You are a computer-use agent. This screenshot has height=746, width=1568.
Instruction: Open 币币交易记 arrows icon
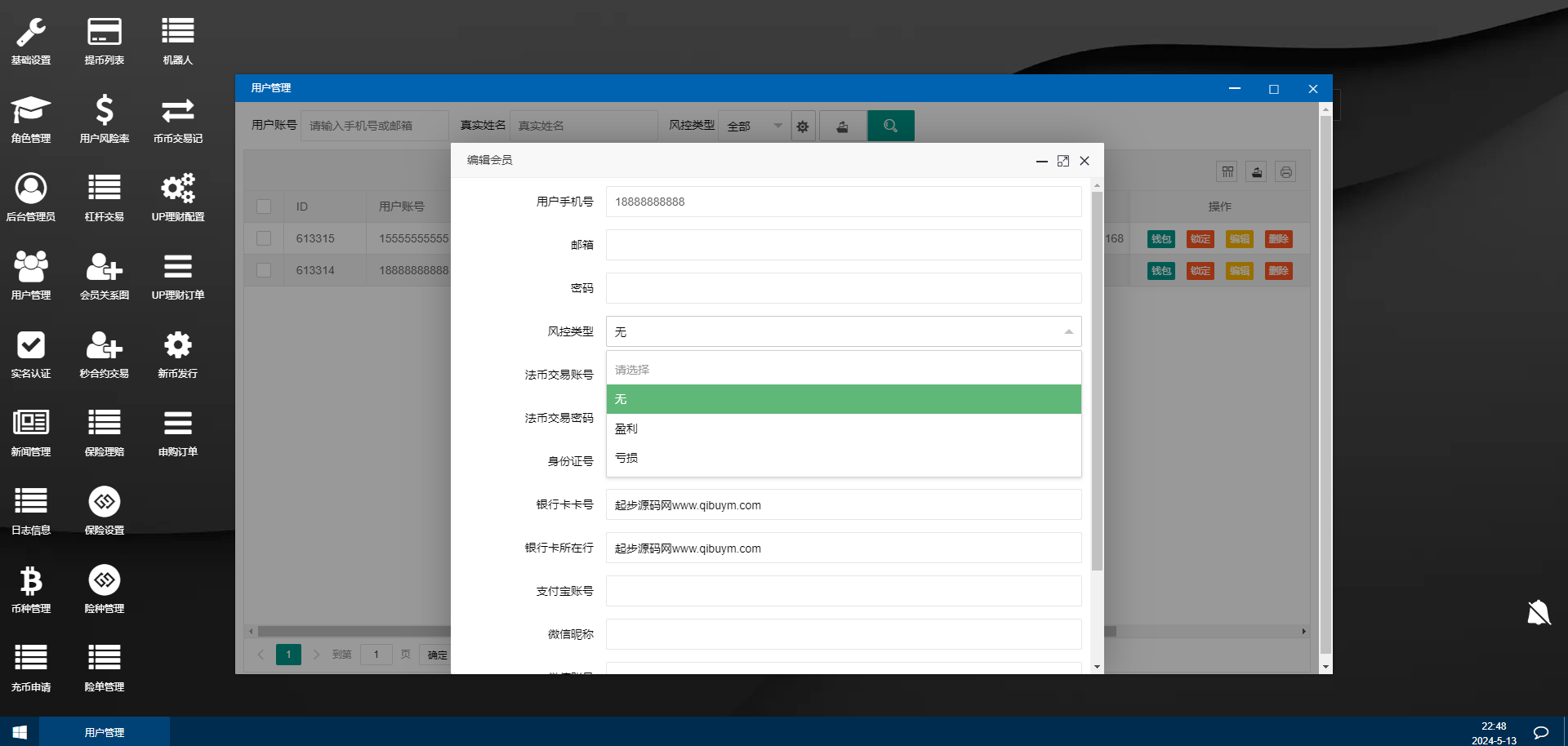(178, 110)
